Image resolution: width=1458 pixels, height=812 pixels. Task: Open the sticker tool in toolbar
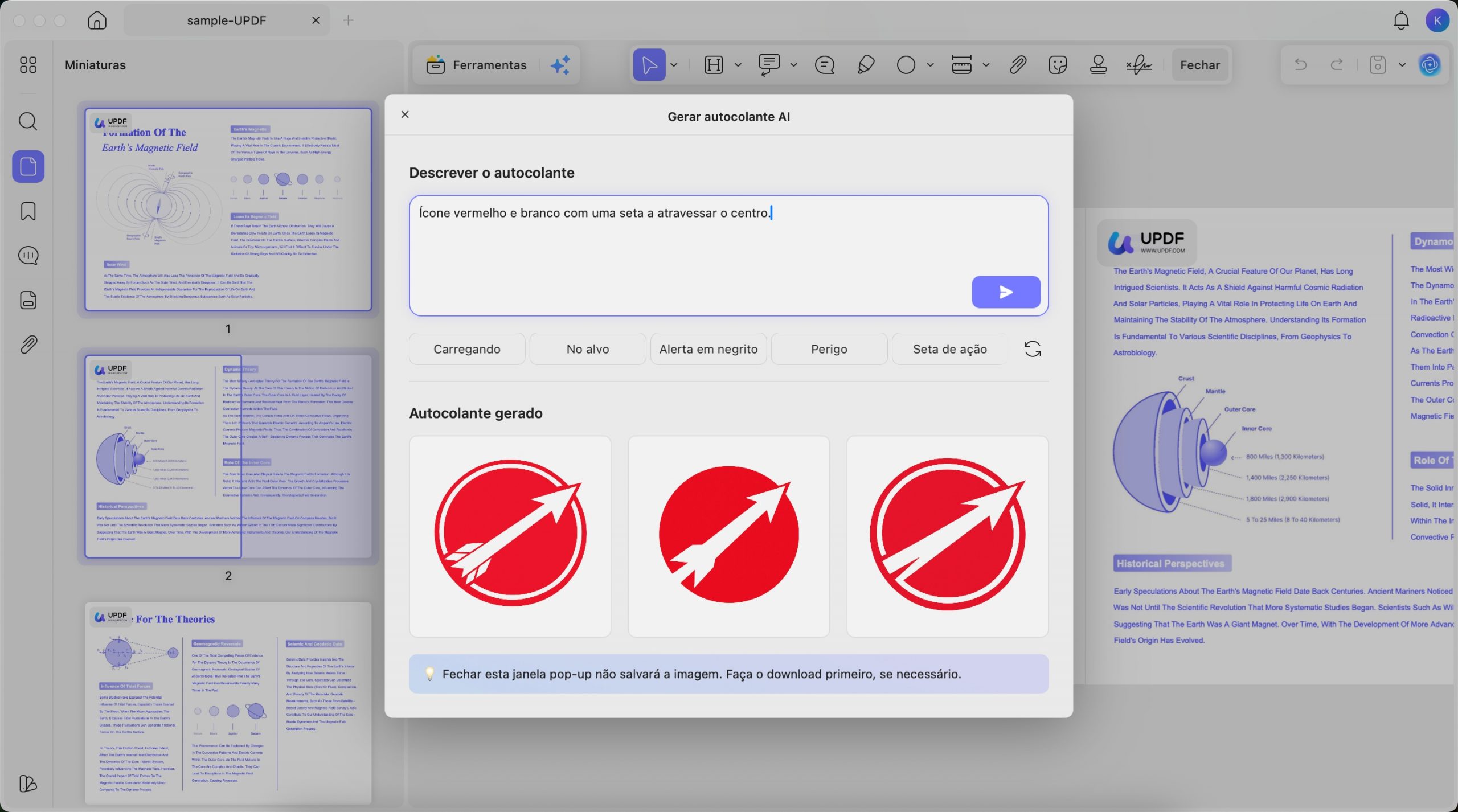pyautogui.click(x=1057, y=65)
